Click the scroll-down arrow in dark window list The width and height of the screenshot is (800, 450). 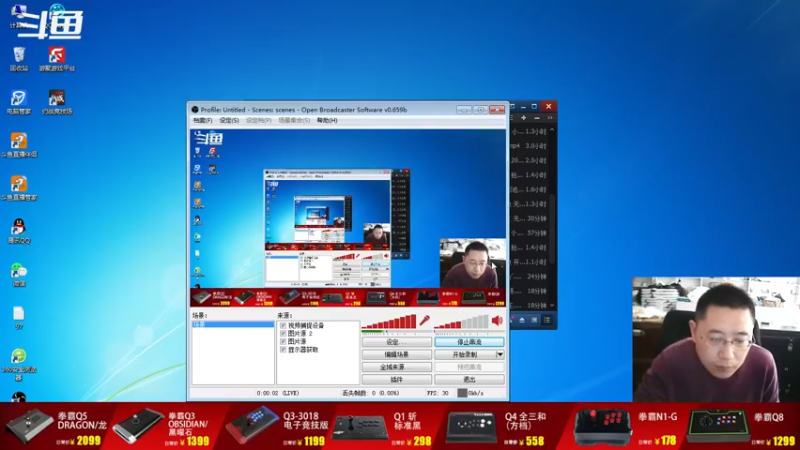tap(552, 305)
